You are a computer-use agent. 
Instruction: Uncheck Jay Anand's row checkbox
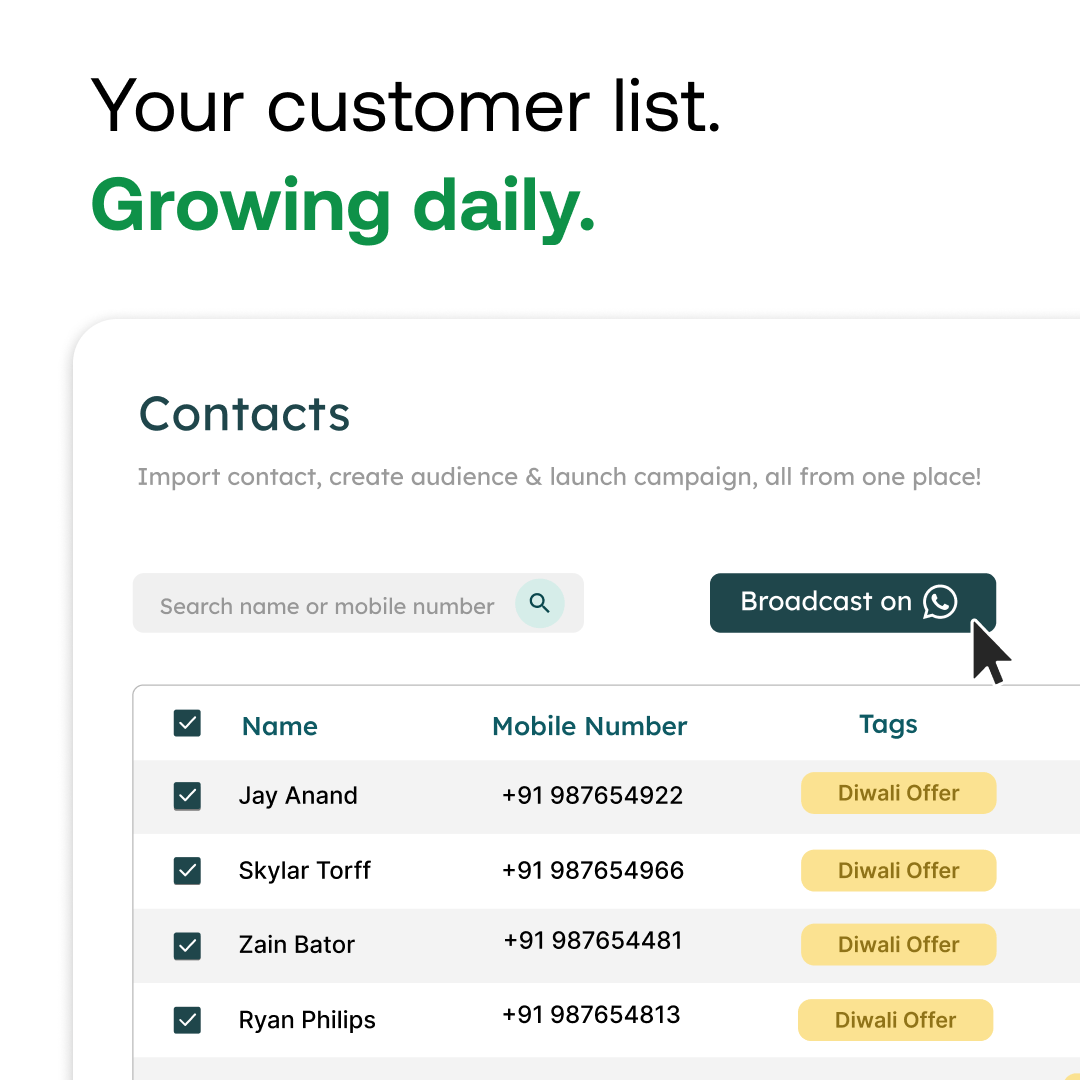tap(187, 796)
